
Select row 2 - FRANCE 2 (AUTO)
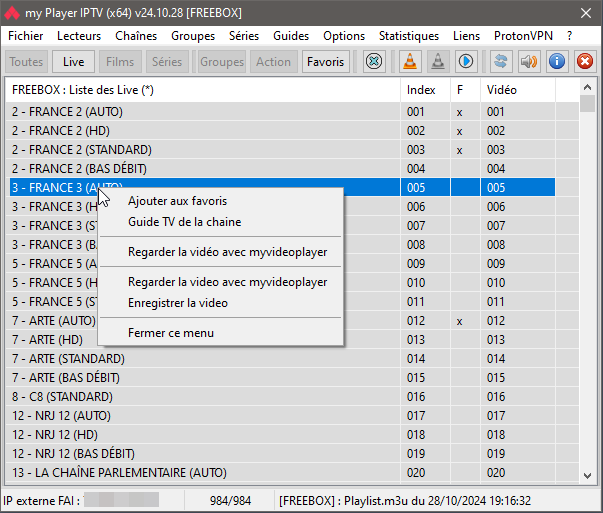coord(292,112)
